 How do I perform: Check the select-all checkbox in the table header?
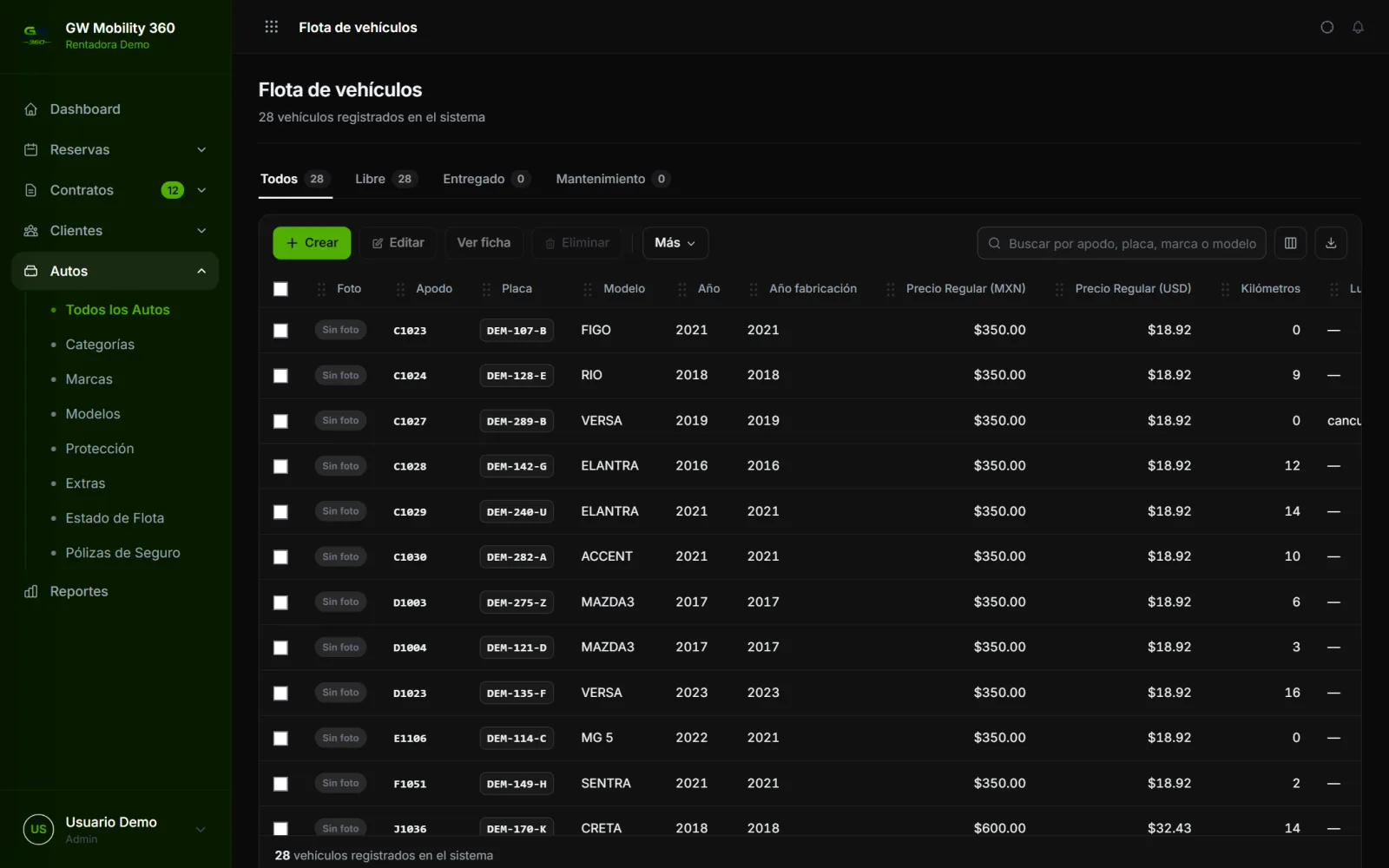tap(280, 289)
